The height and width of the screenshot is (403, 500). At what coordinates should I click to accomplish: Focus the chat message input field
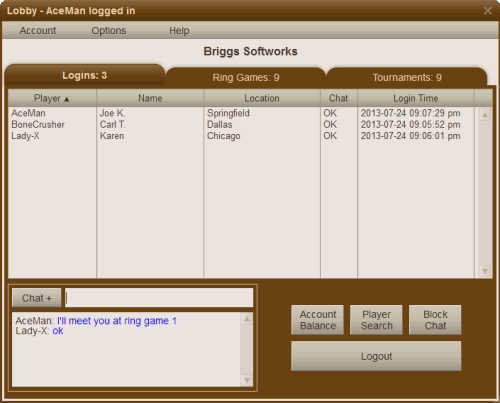pyautogui.click(x=159, y=298)
